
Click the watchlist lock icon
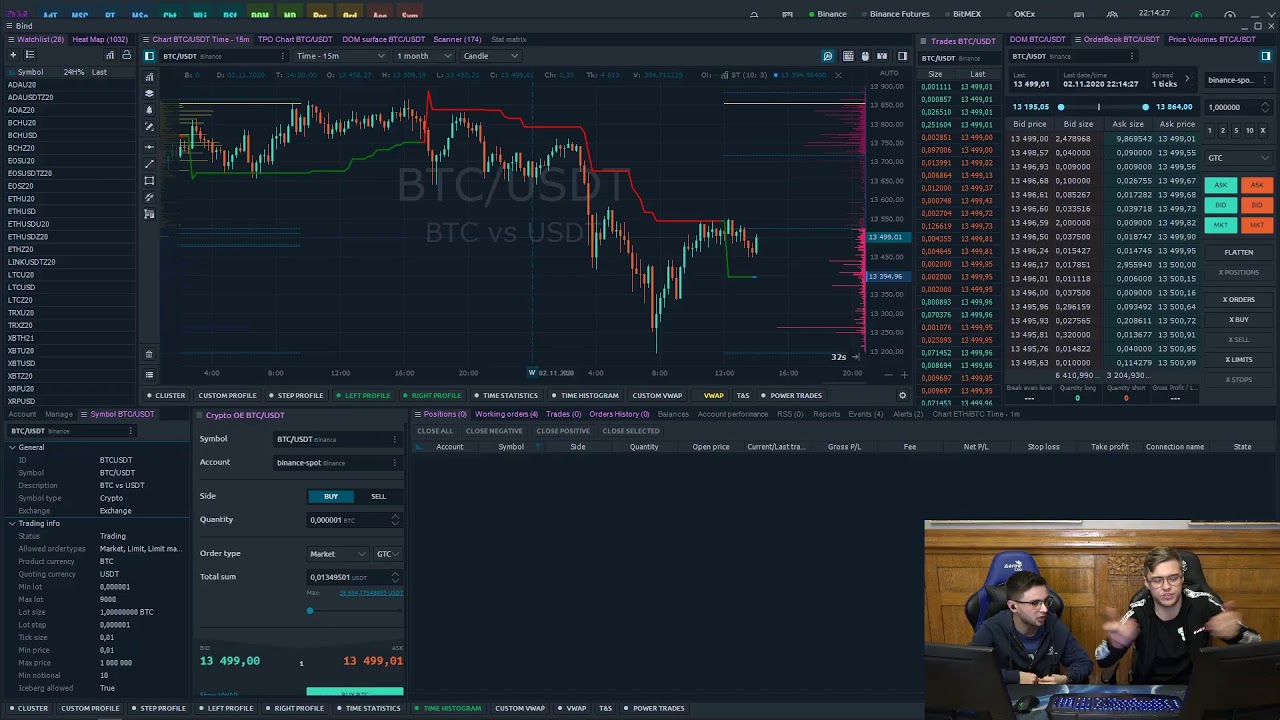tap(126, 55)
